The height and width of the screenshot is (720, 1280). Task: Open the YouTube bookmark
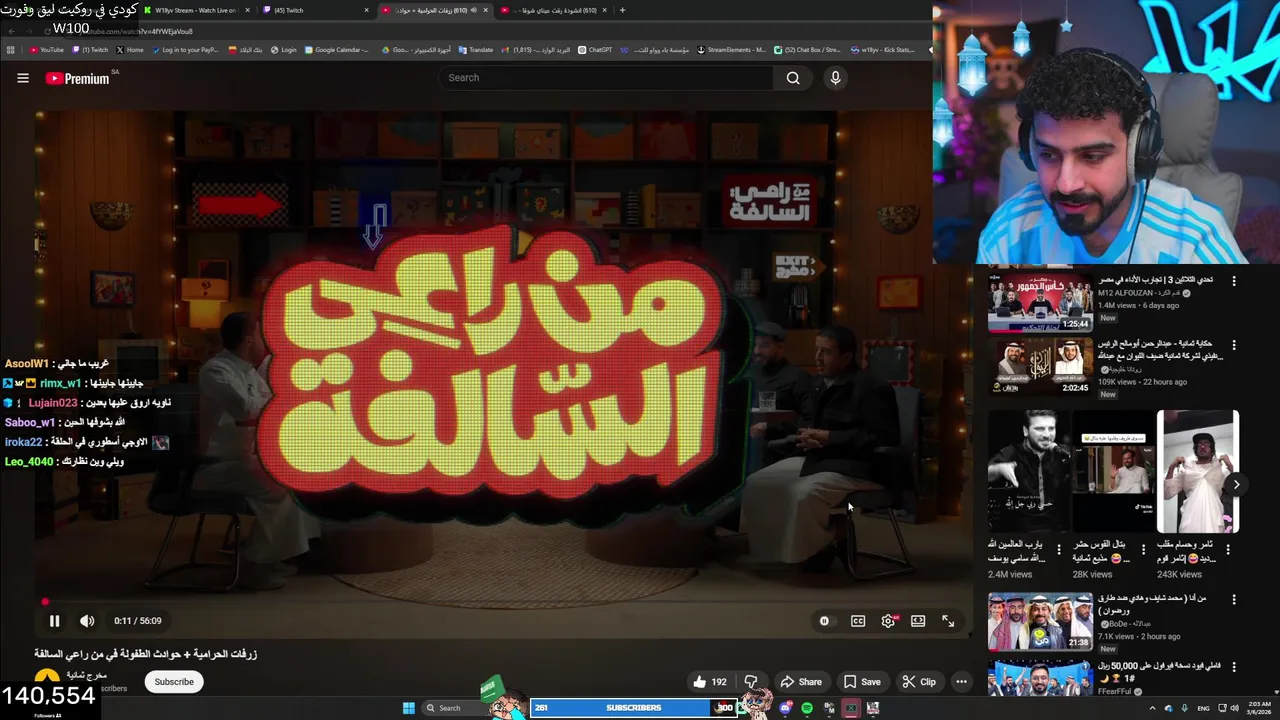[46, 50]
